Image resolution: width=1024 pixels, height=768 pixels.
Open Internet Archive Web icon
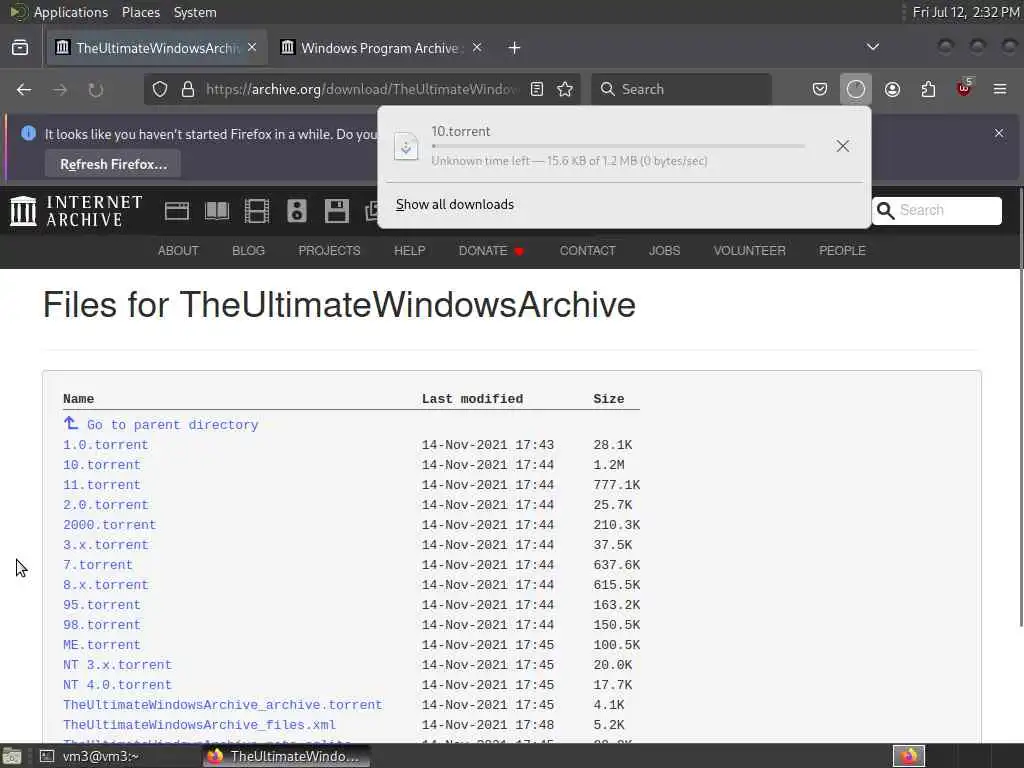click(x=177, y=211)
